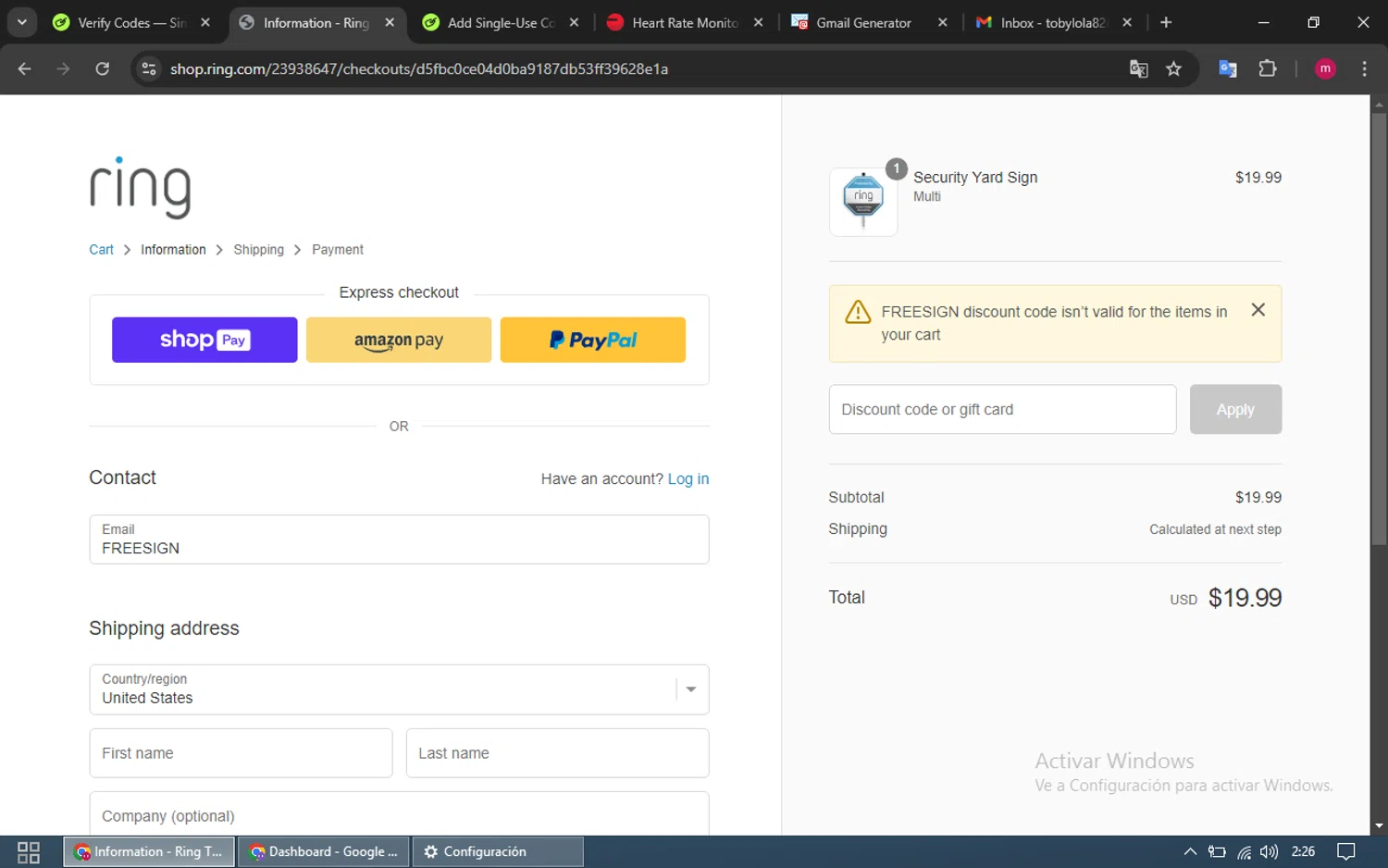This screenshot has width=1388, height=868.
Task: Close the Information - Ring tab
Action: [x=390, y=22]
